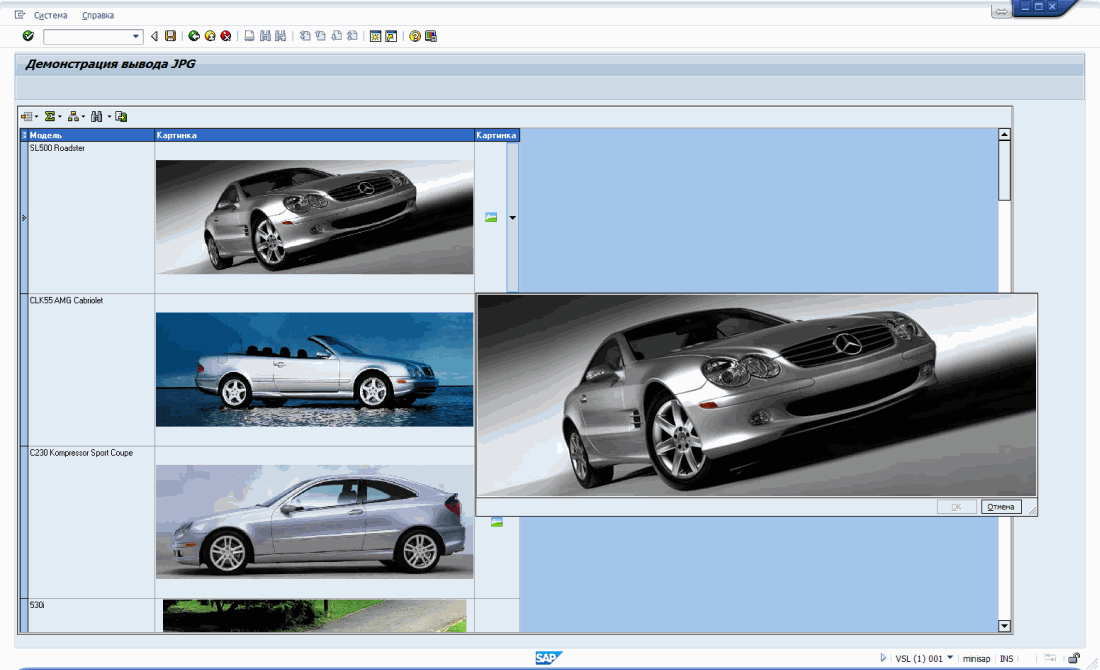Image resolution: width=1100 pixels, height=670 pixels.
Task: Open the window menu icon left of Система
Action: point(20,15)
